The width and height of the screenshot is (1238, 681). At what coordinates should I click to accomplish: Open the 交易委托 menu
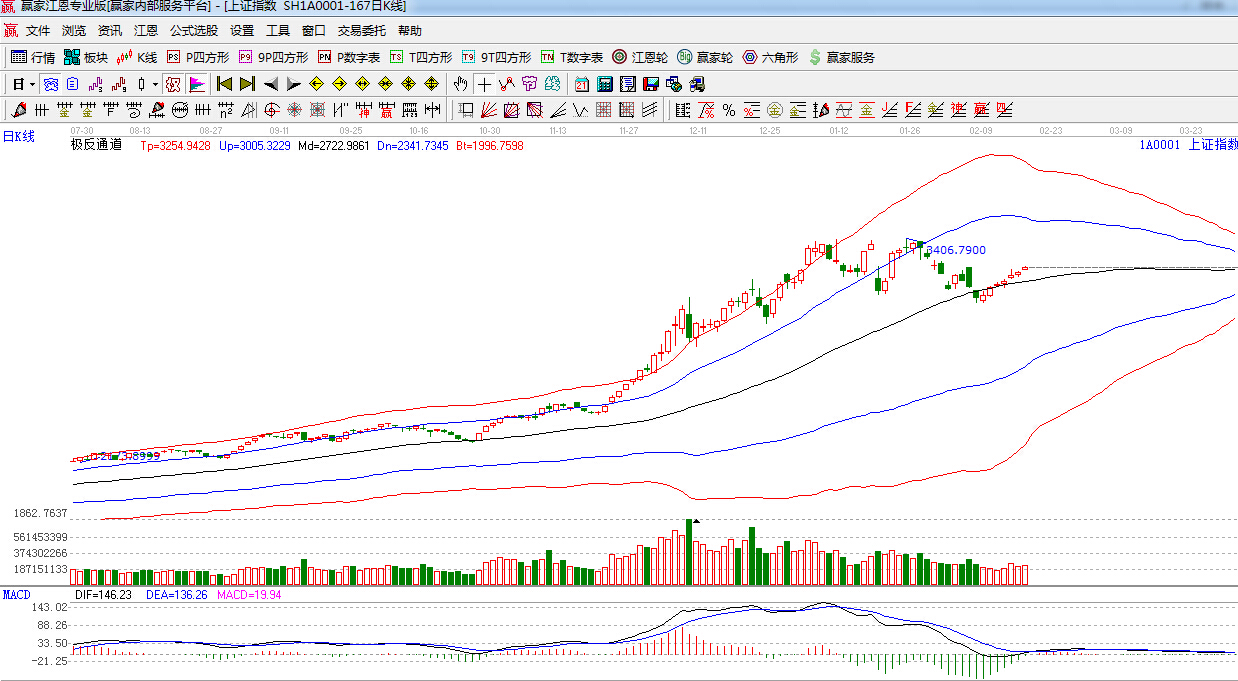[x=361, y=31]
